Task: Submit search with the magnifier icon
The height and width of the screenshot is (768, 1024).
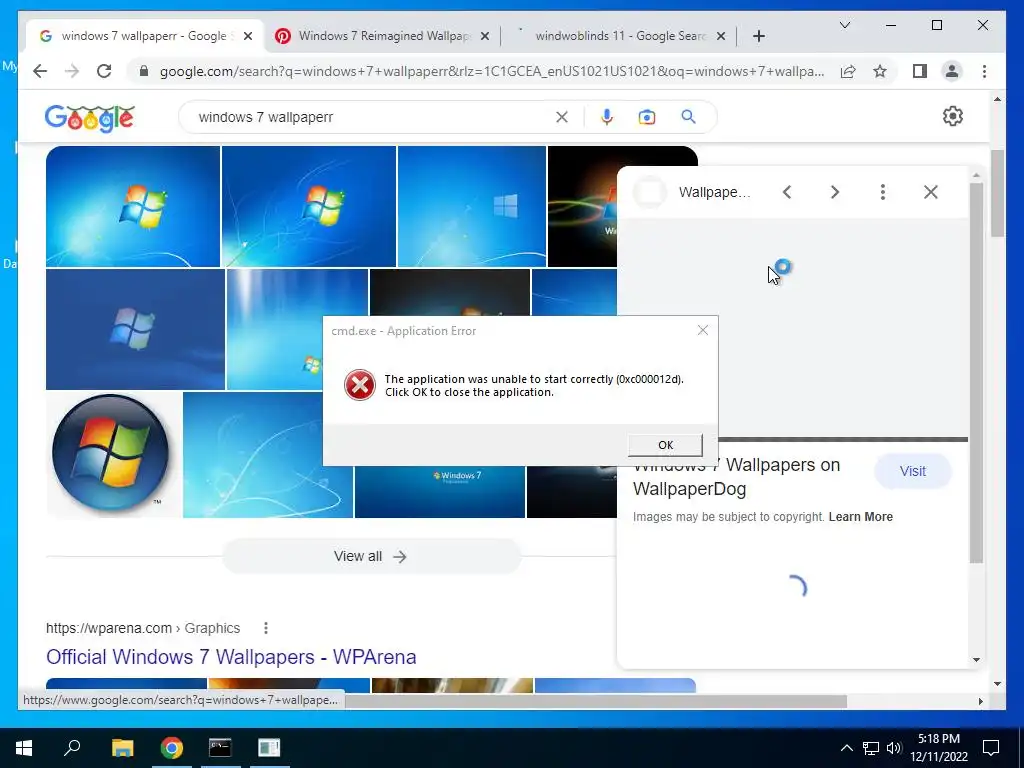Action: (x=688, y=117)
